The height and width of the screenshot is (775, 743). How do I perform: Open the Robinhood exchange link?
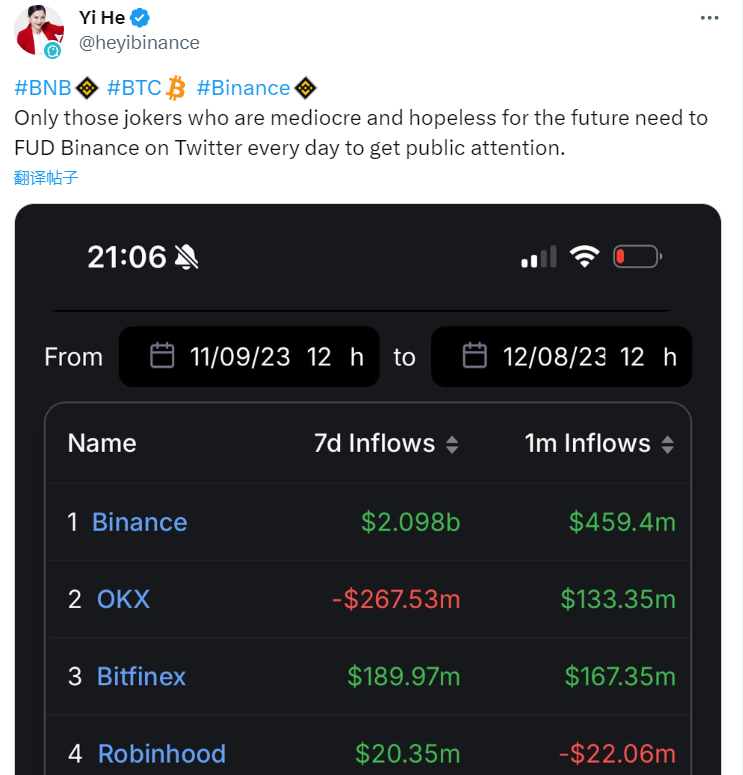tap(161, 753)
